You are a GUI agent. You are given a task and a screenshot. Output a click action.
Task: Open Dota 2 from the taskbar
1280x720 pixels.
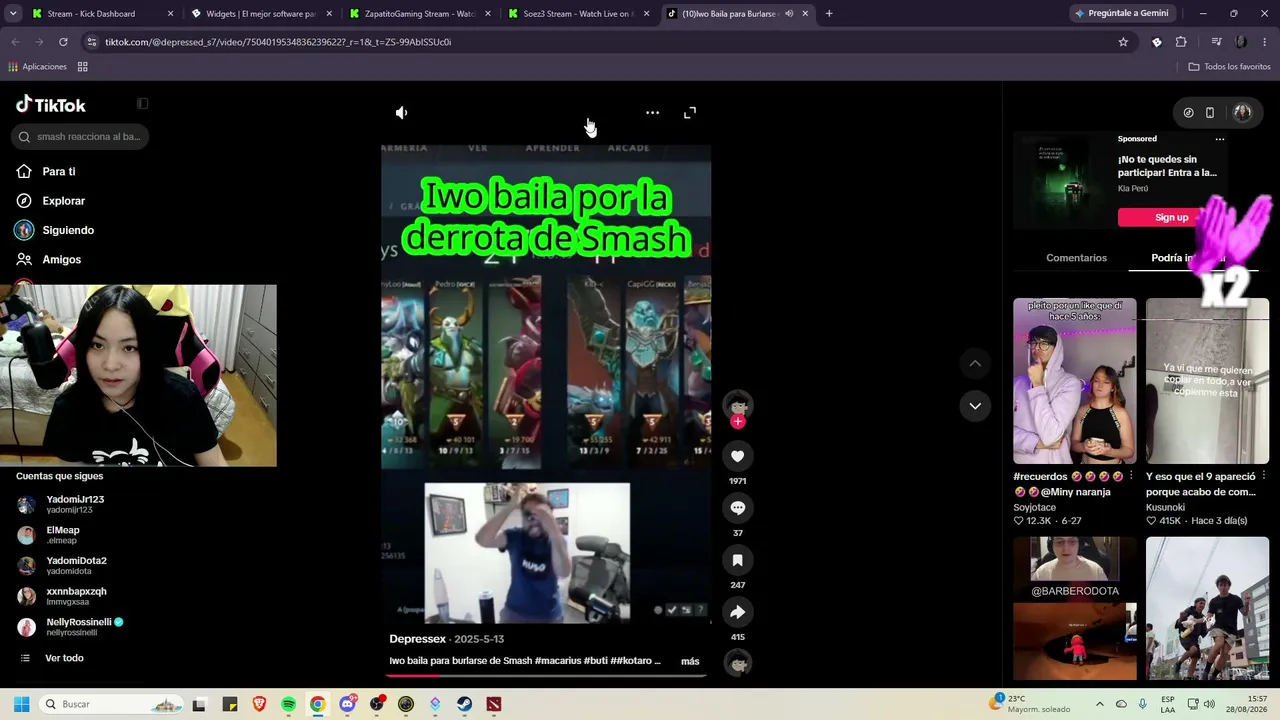(494, 704)
